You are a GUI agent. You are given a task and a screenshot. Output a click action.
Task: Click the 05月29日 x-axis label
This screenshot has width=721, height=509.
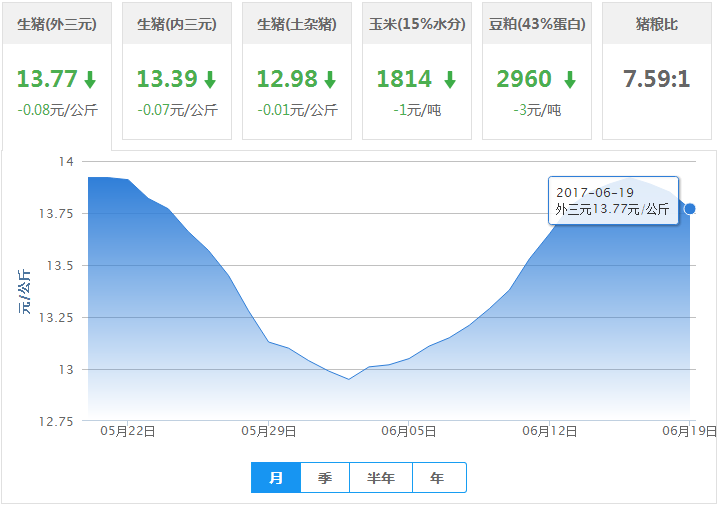[x=269, y=431]
